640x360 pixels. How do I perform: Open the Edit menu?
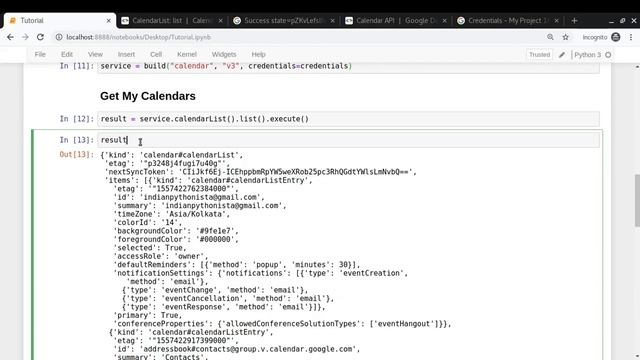coord(67,54)
